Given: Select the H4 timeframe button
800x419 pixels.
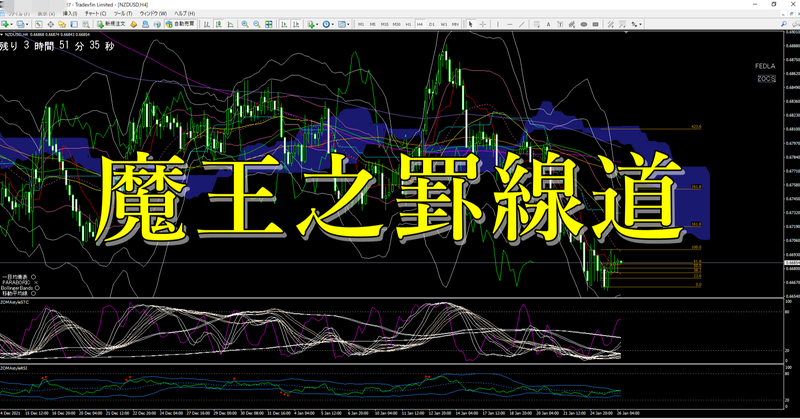Looking at the screenshot, I should [x=419, y=24].
